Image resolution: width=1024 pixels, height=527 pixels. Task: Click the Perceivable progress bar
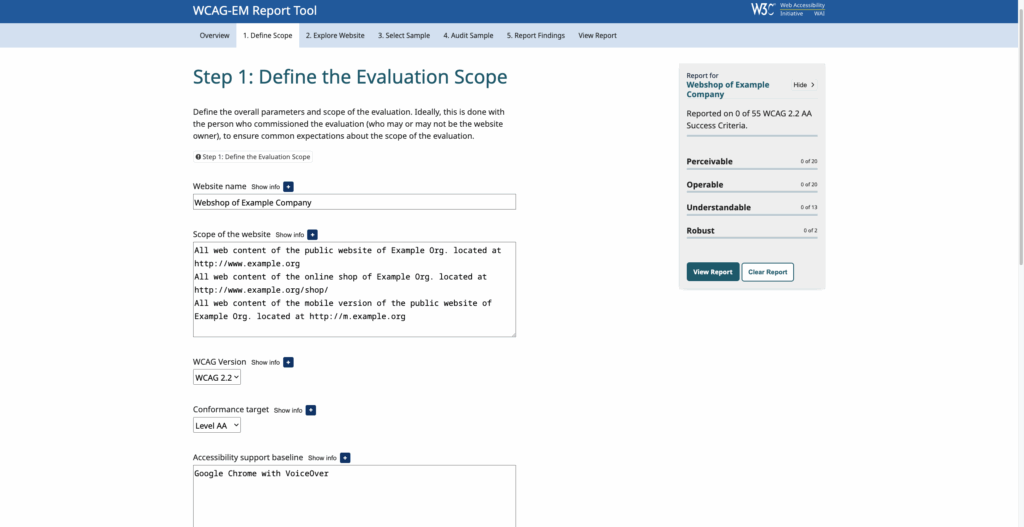[x=752, y=169]
